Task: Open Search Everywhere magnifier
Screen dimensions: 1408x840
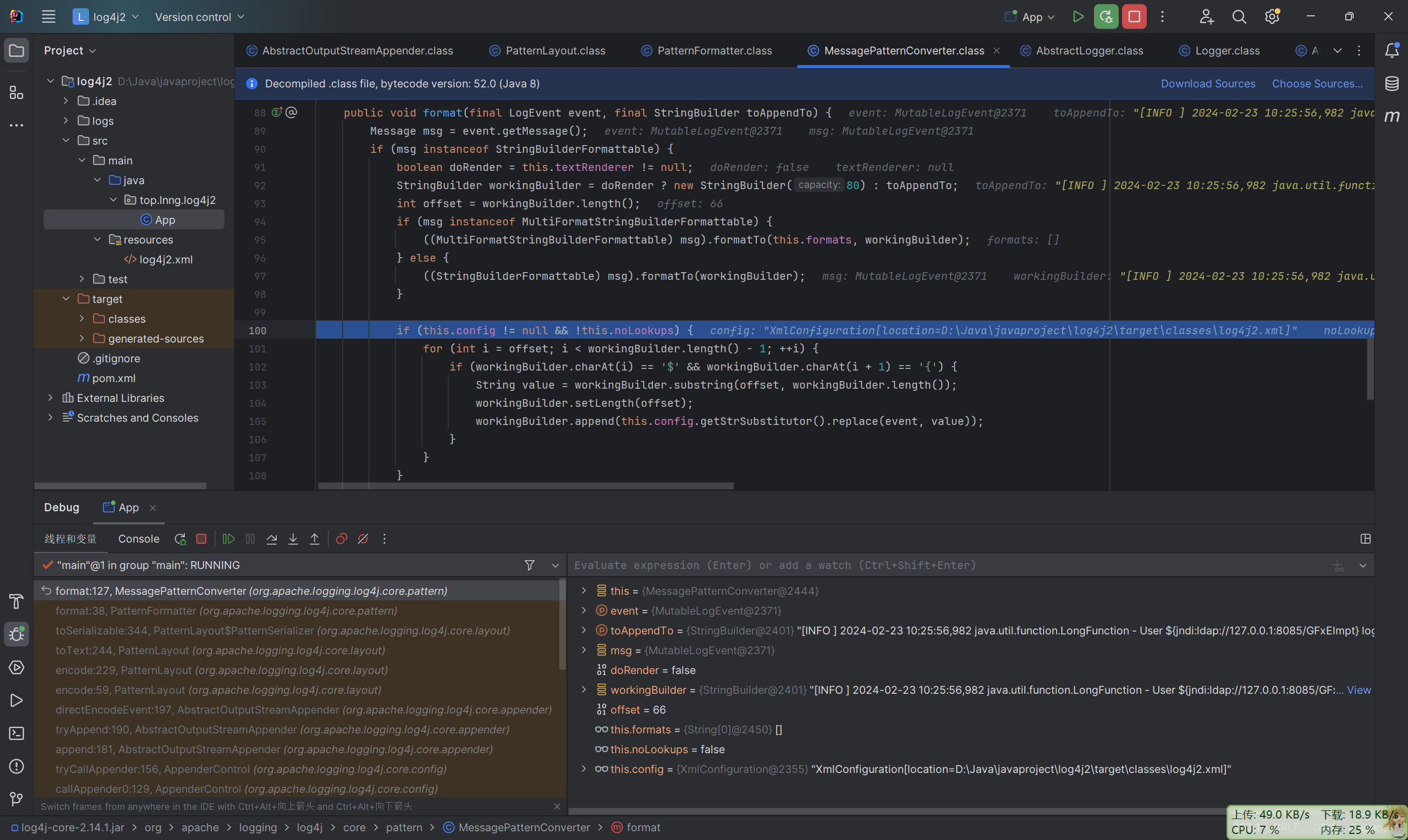Action: pyautogui.click(x=1239, y=17)
